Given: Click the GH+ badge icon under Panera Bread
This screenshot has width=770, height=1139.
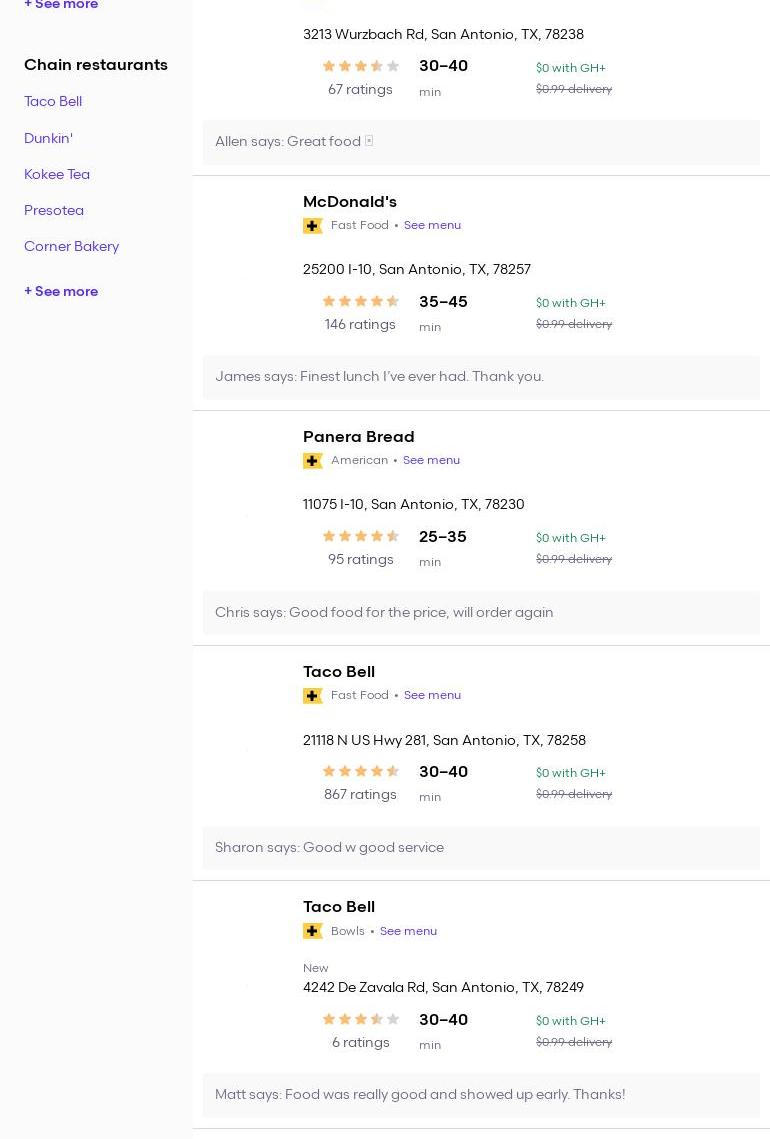Looking at the screenshot, I should (313, 461).
